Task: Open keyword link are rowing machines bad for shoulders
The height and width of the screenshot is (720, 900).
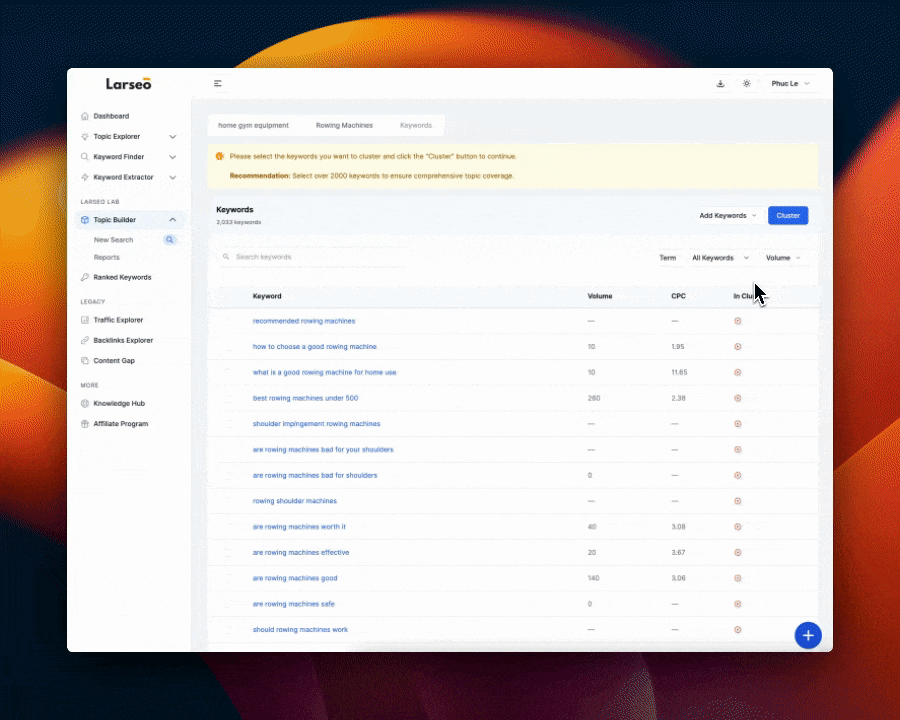Action: (315, 475)
